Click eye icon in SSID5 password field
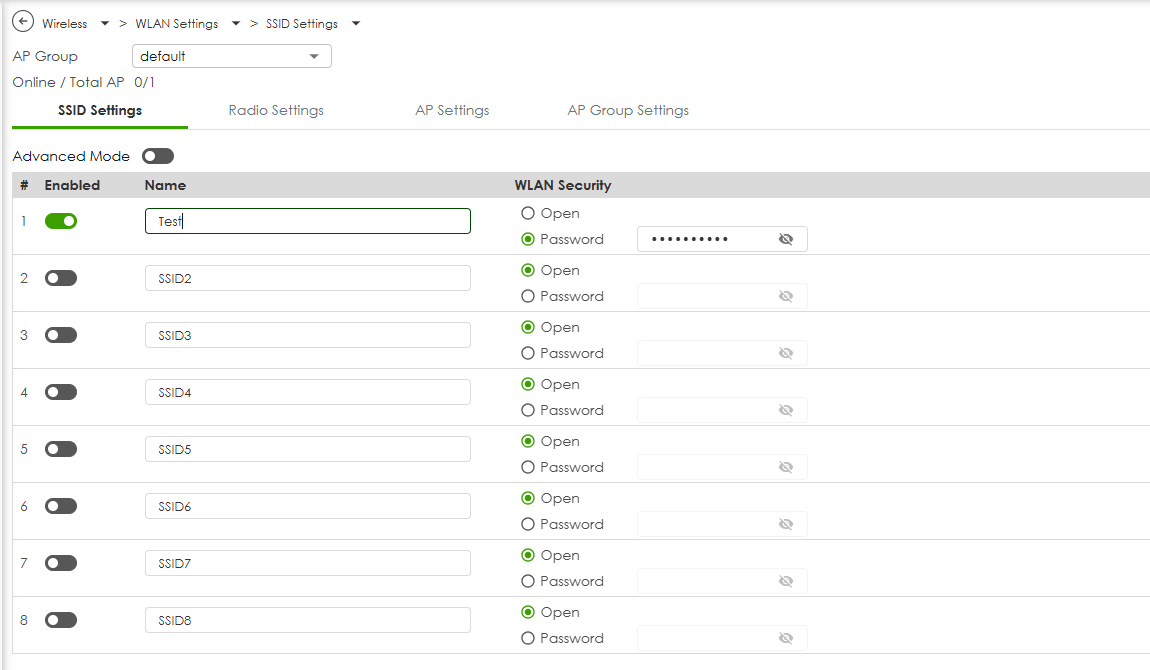Screen dimensions: 1150x670 [785, 467]
